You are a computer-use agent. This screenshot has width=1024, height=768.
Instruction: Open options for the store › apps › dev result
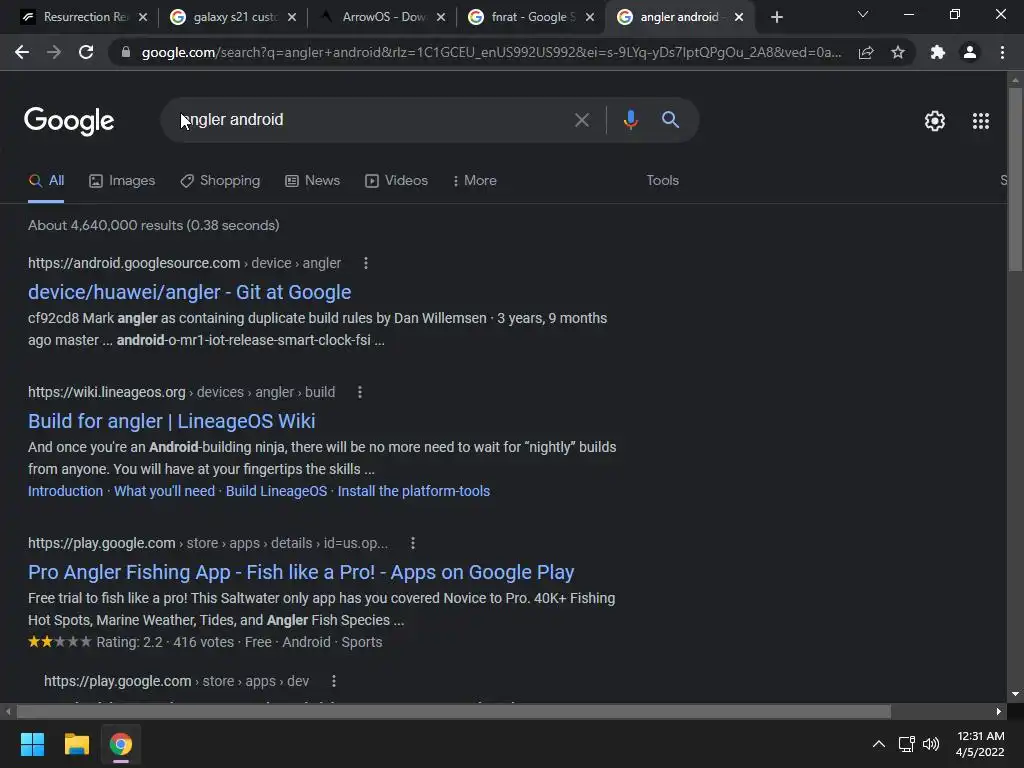coord(334,681)
